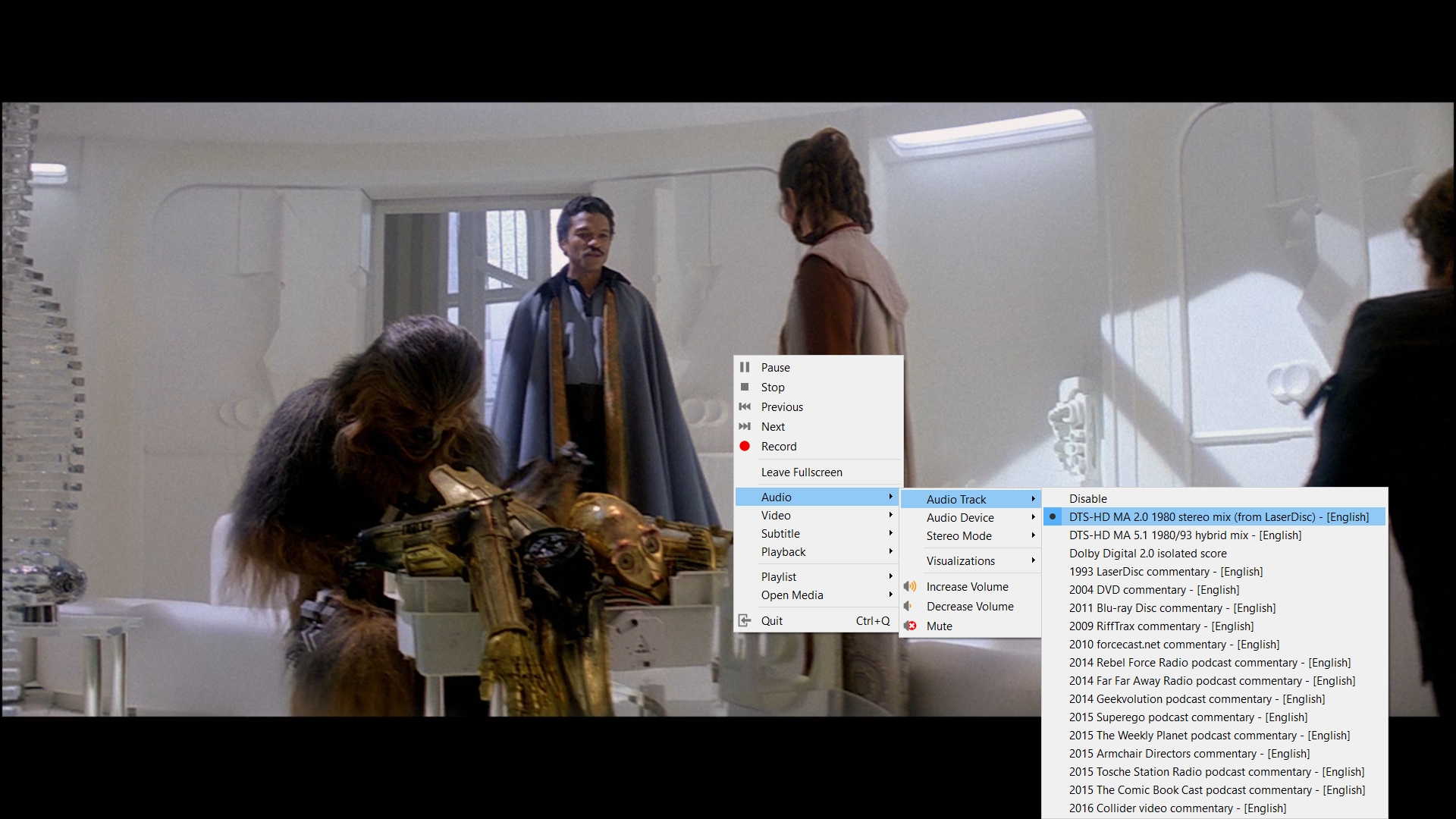
Task: Select 2016 Collider video commentary
Action: coord(1215,808)
